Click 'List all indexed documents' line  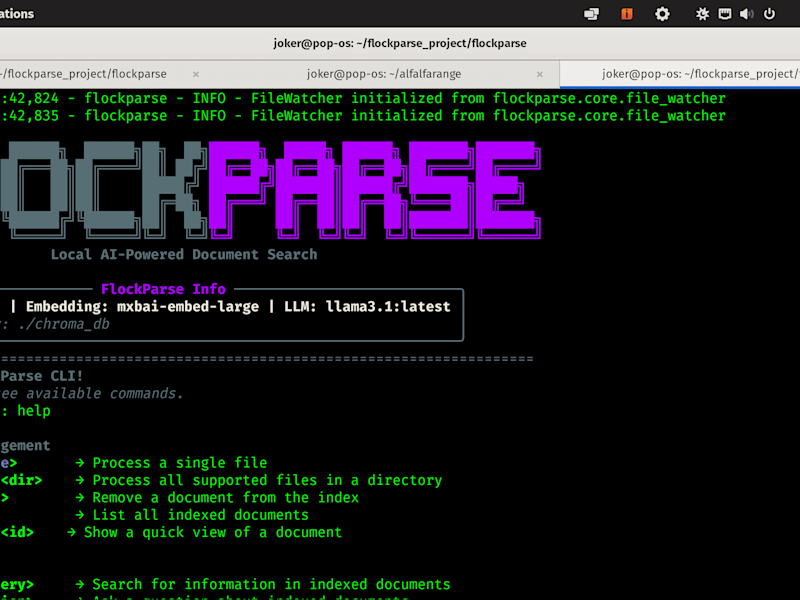coord(201,515)
